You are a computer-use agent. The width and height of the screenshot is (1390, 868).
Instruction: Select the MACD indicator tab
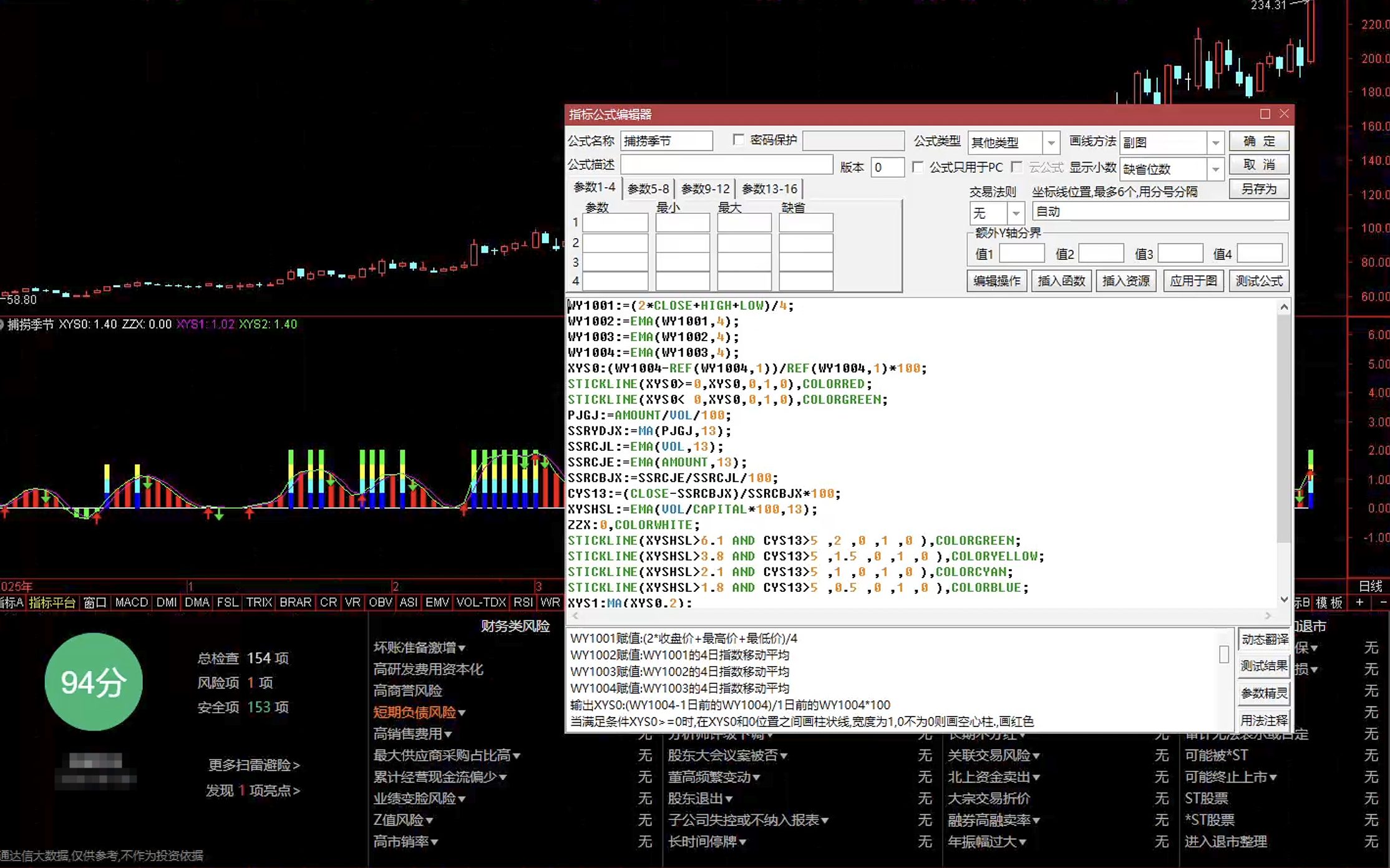point(132,602)
